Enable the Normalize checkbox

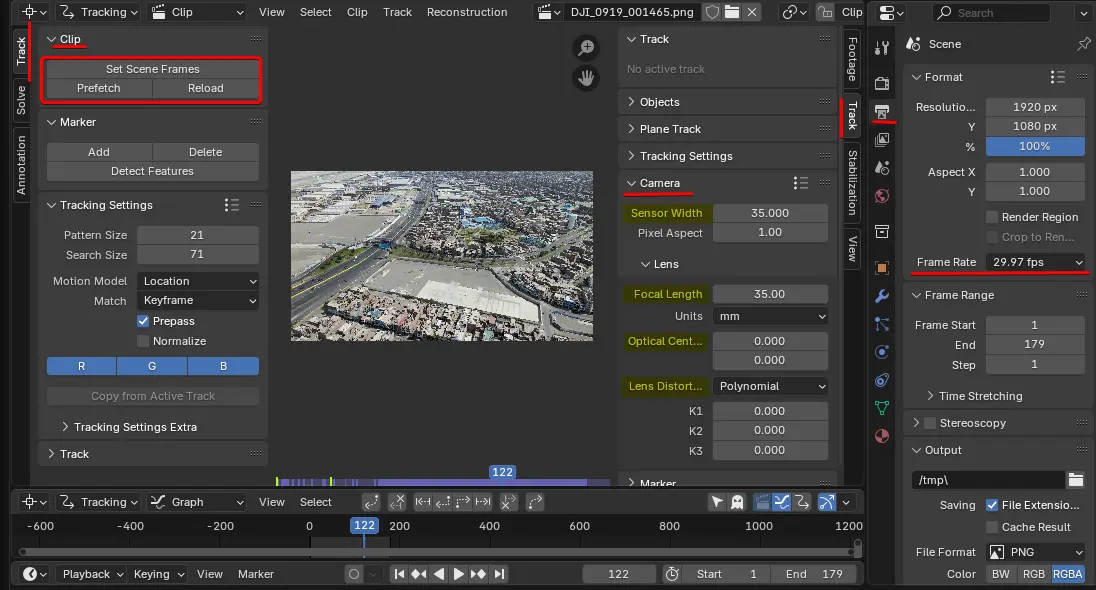[143, 341]
